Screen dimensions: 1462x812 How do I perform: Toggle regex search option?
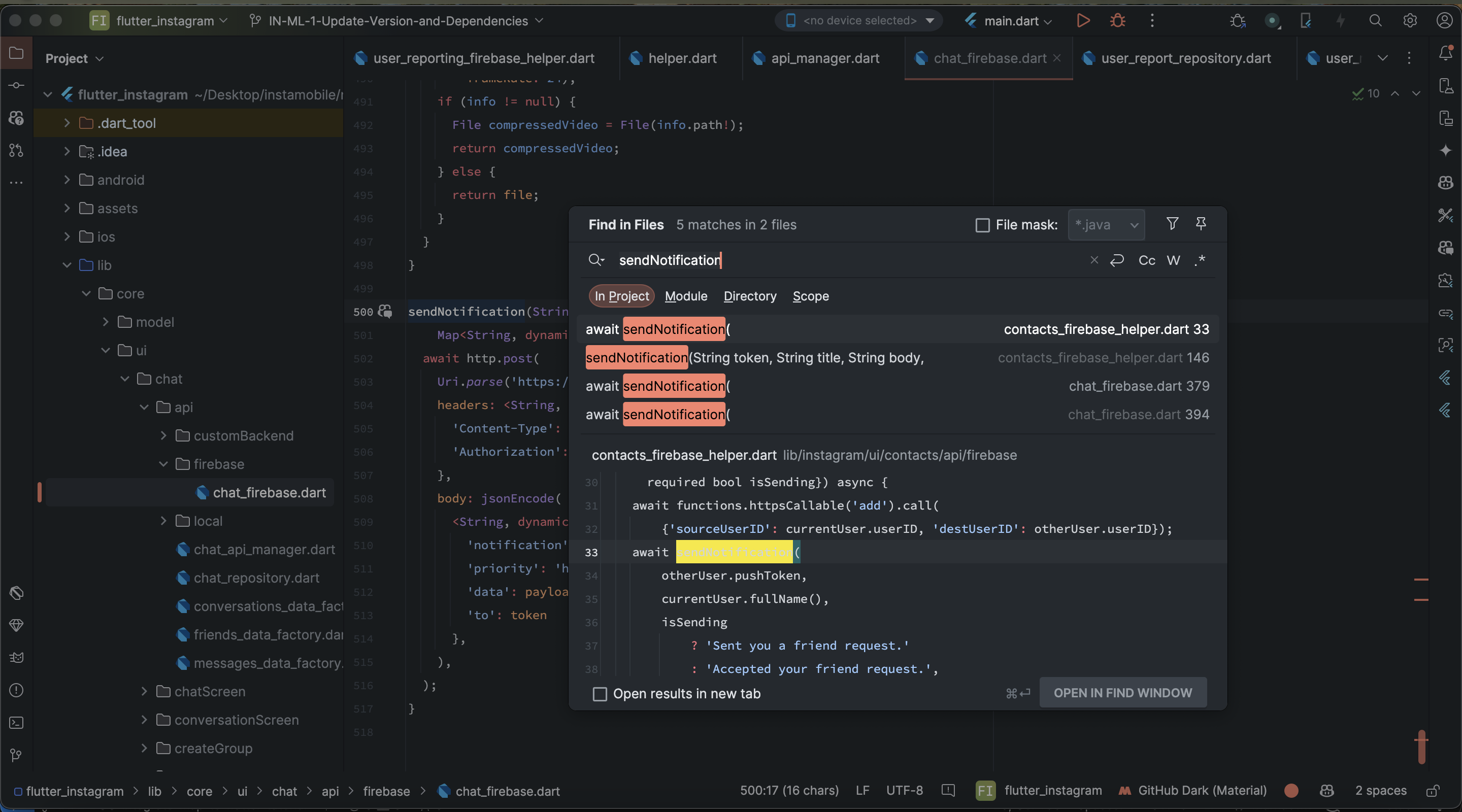[x=1199, y=260]
